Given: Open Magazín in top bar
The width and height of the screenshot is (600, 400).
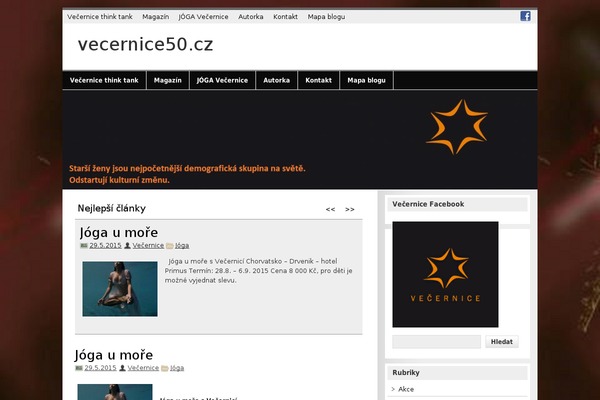Looking at the screenshot, I should pyautogui.click(x=155, y=16).
